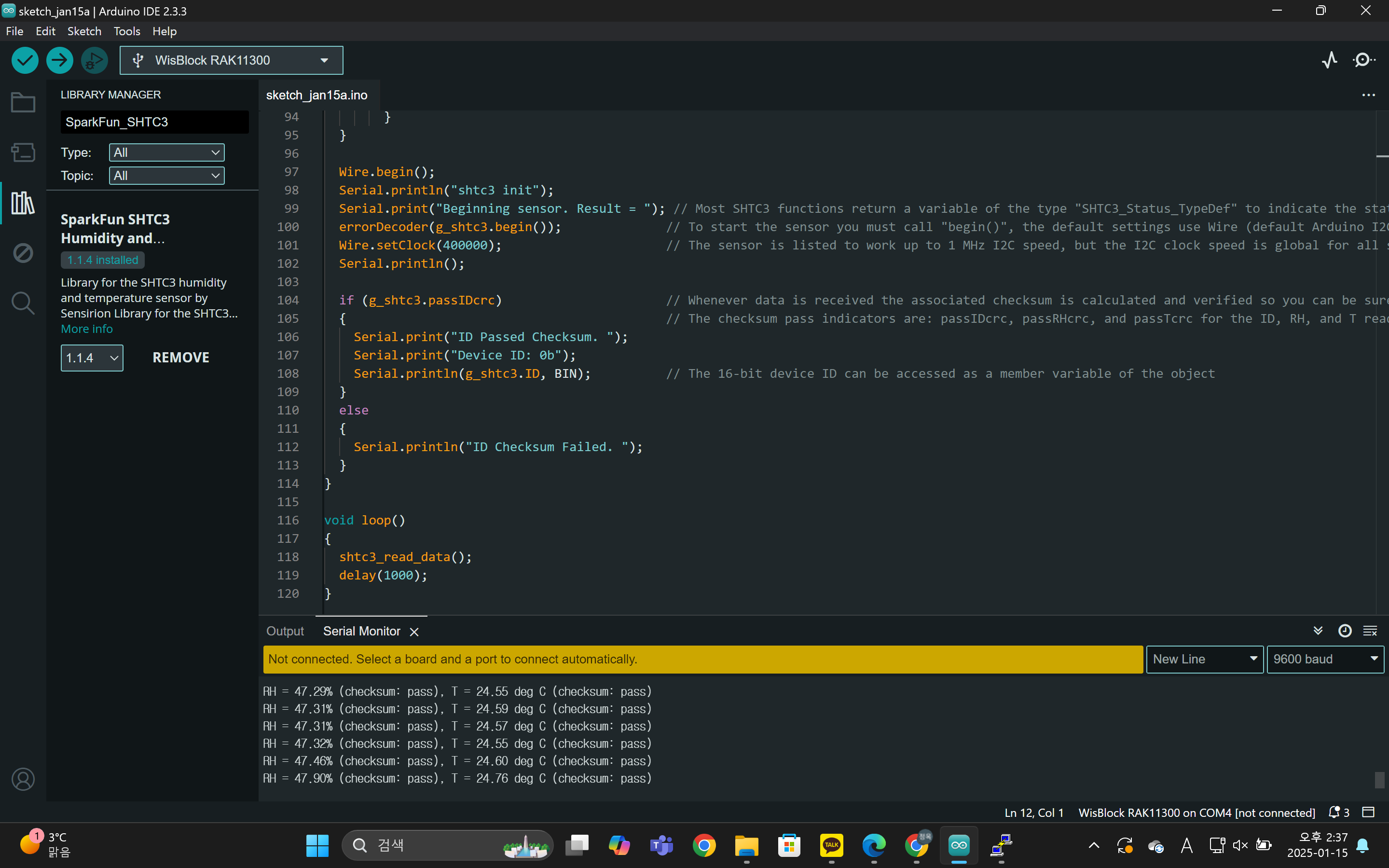Screen dimensions: 1389x868
Task: Open Microsoft Teams from the taskbar
Action: click(661, 845)
